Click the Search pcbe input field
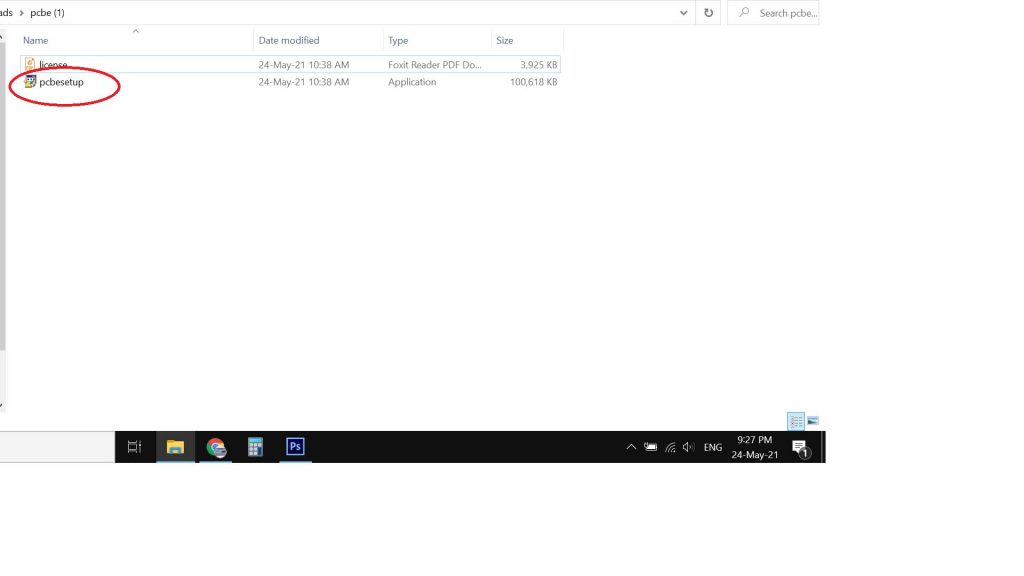This screenshot has width=1024, height=576. point(787,13)
